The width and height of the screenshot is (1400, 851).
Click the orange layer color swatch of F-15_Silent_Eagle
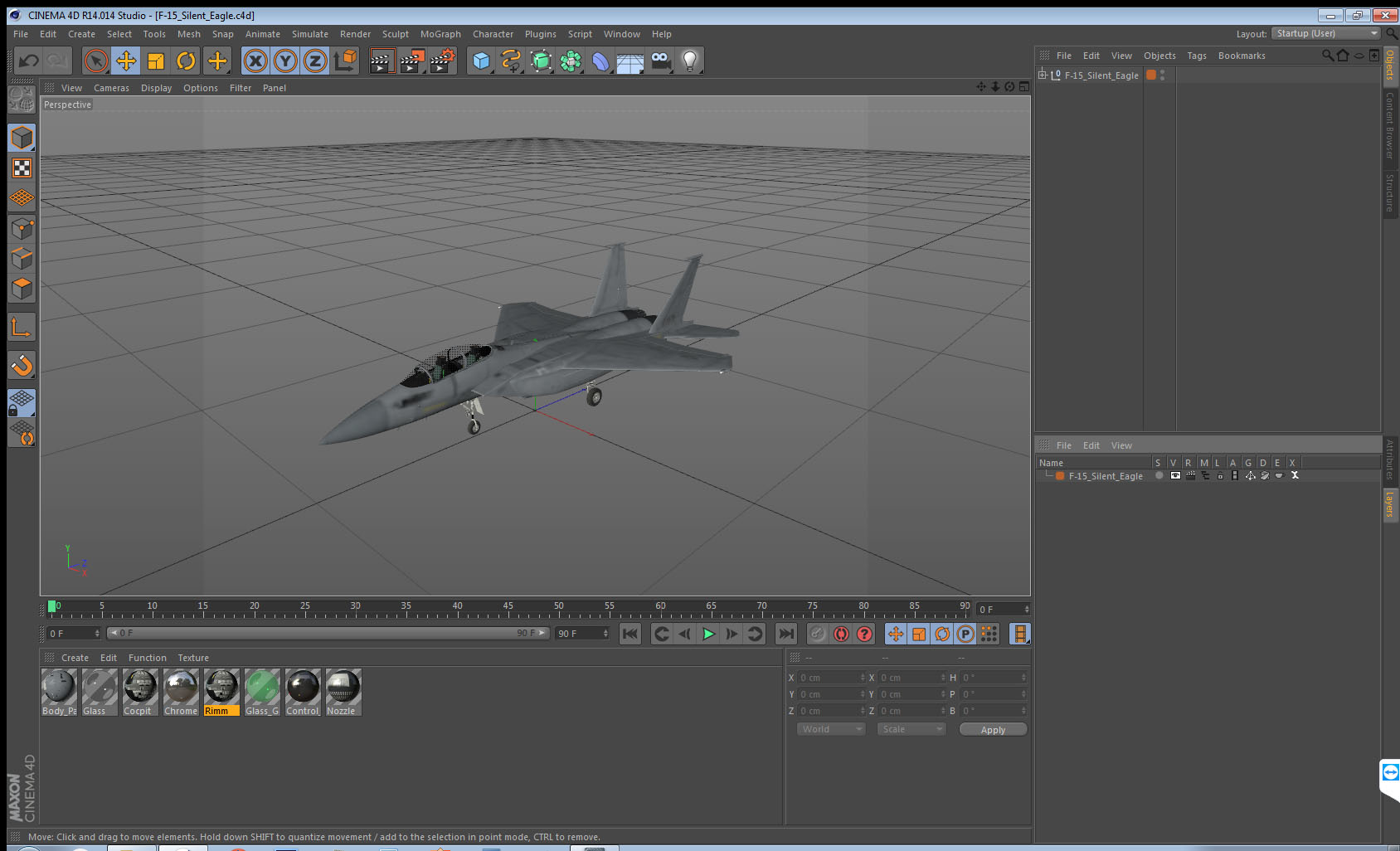pos(1060,476)
